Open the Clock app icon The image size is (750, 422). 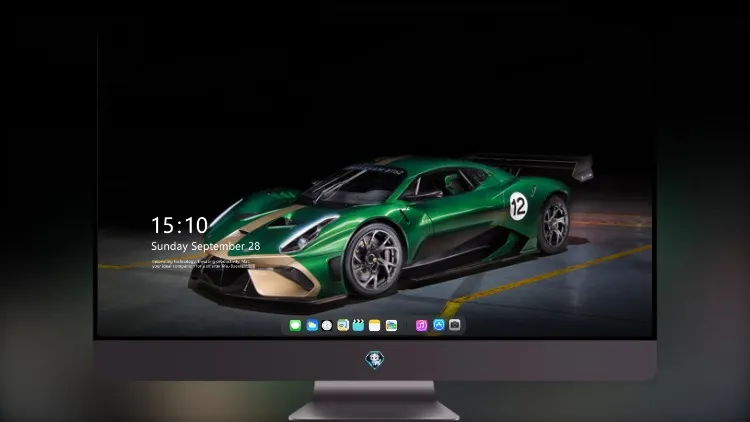click(x=327, y=325)
